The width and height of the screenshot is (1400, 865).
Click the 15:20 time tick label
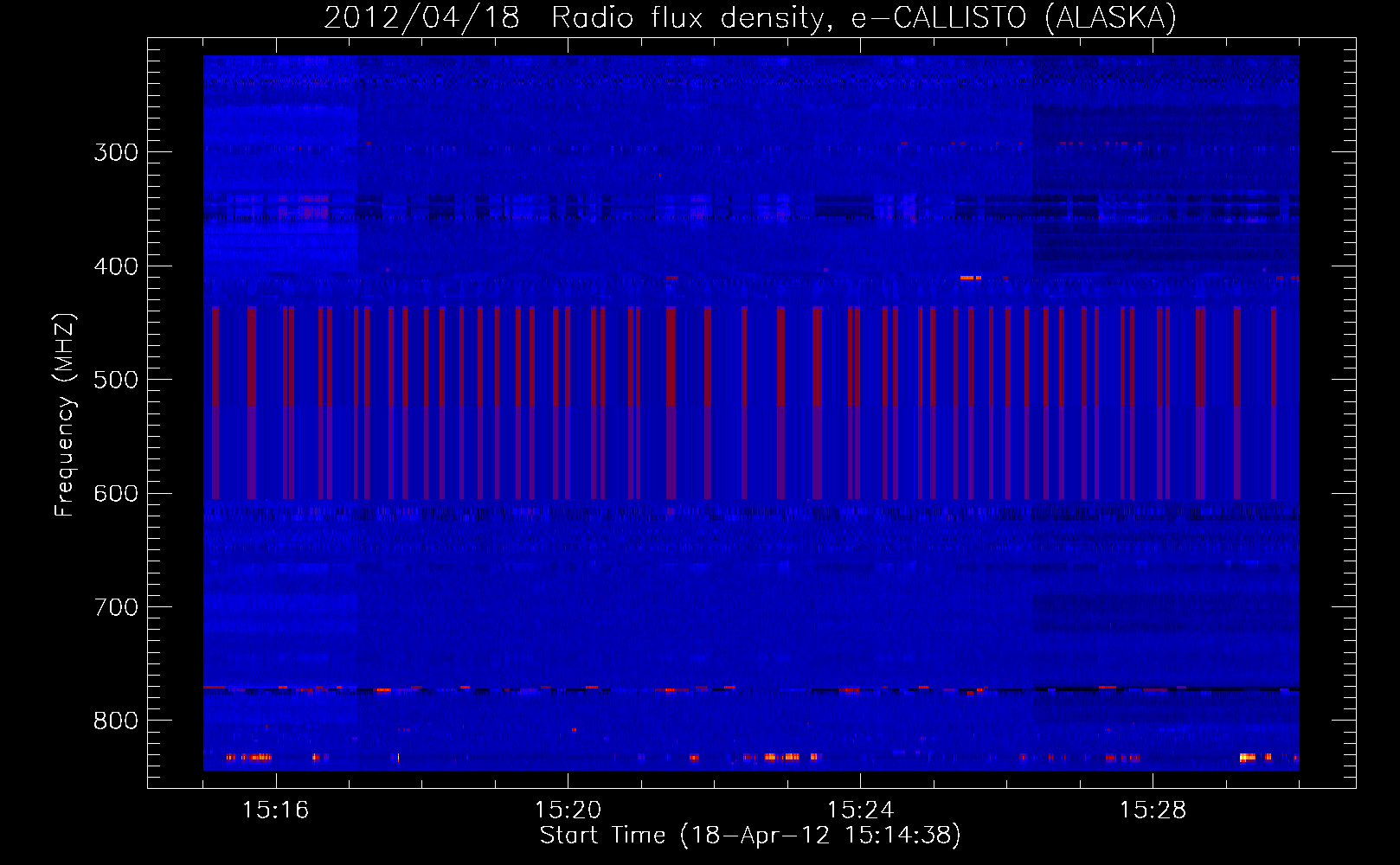pyautogui.click(x=568, y=810)
